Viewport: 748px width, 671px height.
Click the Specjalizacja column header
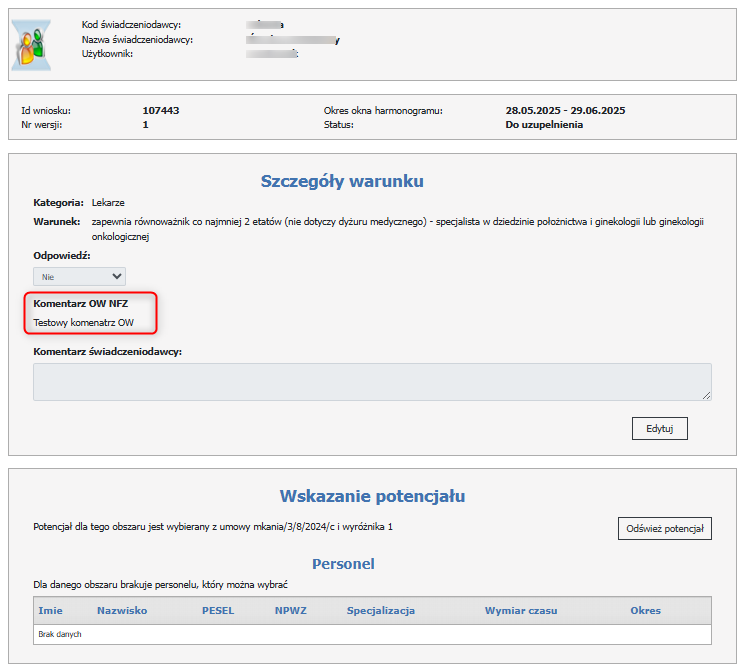(x=380, y=610)
